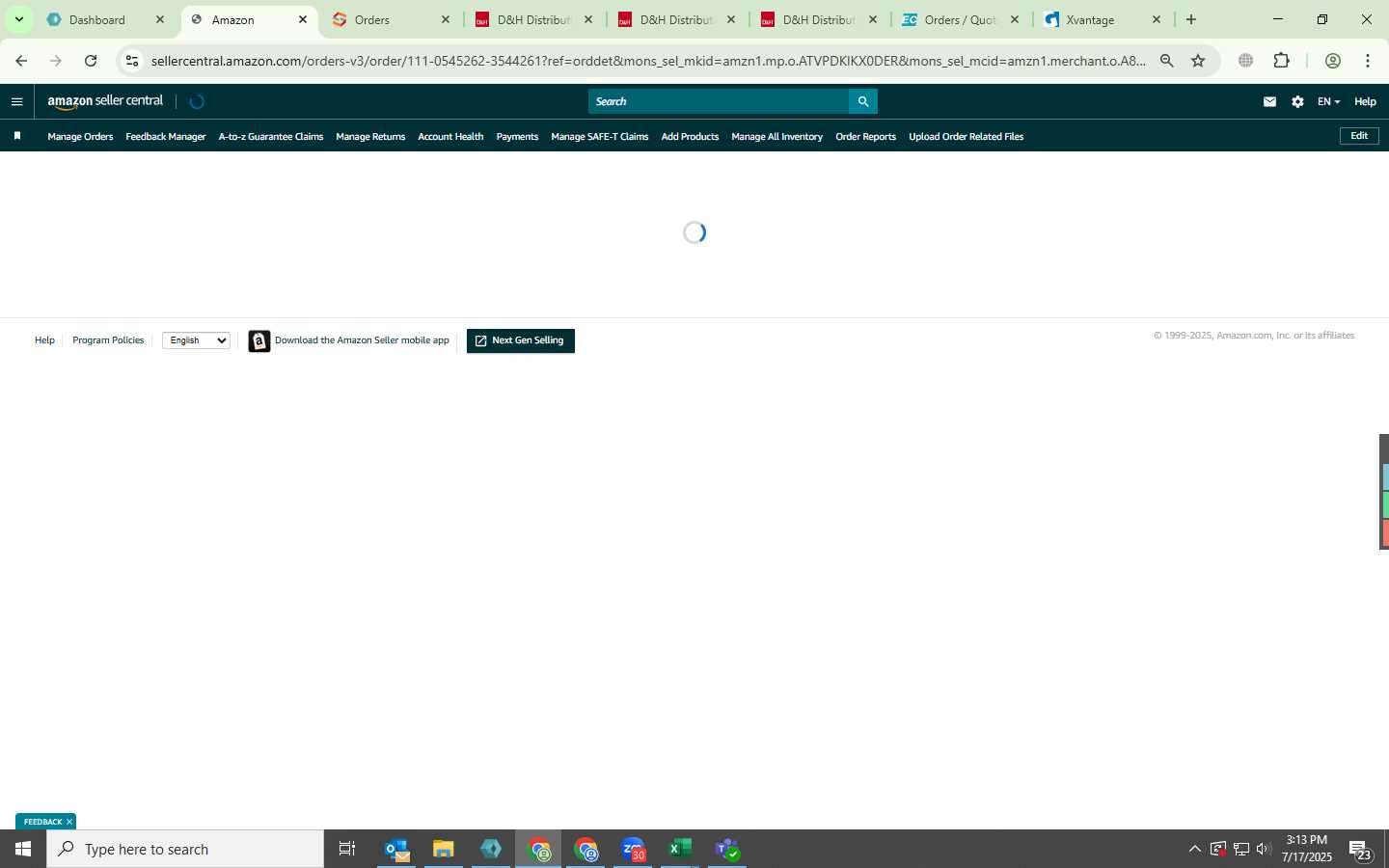Image resolution: width=1389 pixels, height=868 pixels.
Task: Switch to the Orders / Quotes tab
Action: 960,19
